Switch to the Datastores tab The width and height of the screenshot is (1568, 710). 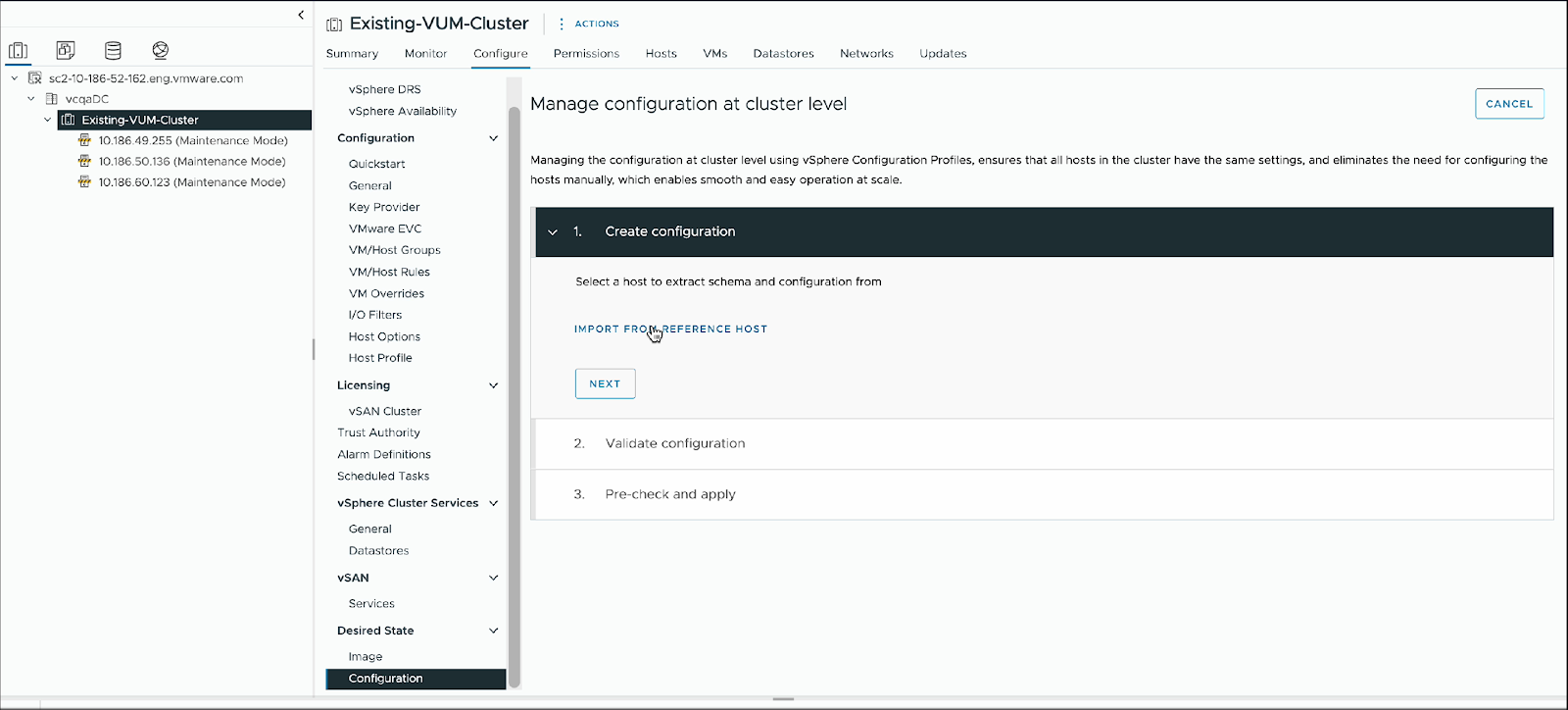(x=784, y=54)
